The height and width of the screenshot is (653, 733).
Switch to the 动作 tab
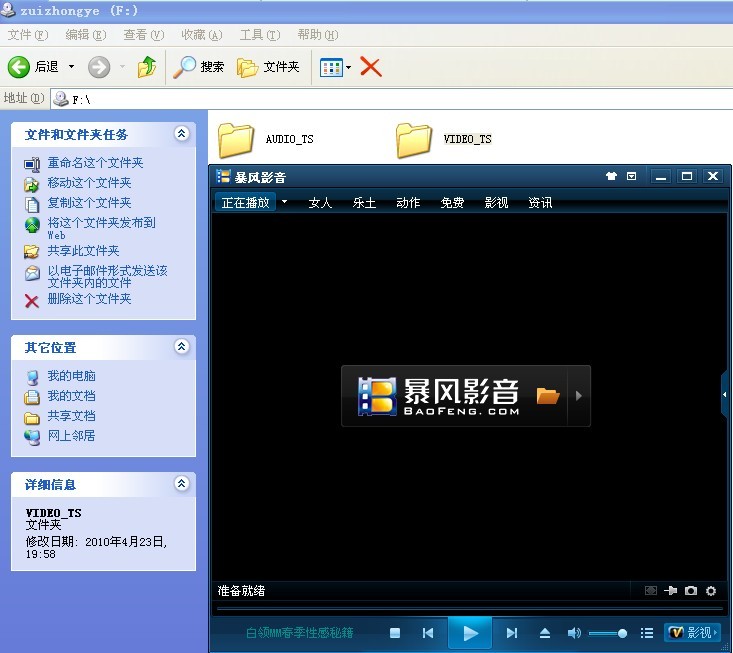[408, 203]
